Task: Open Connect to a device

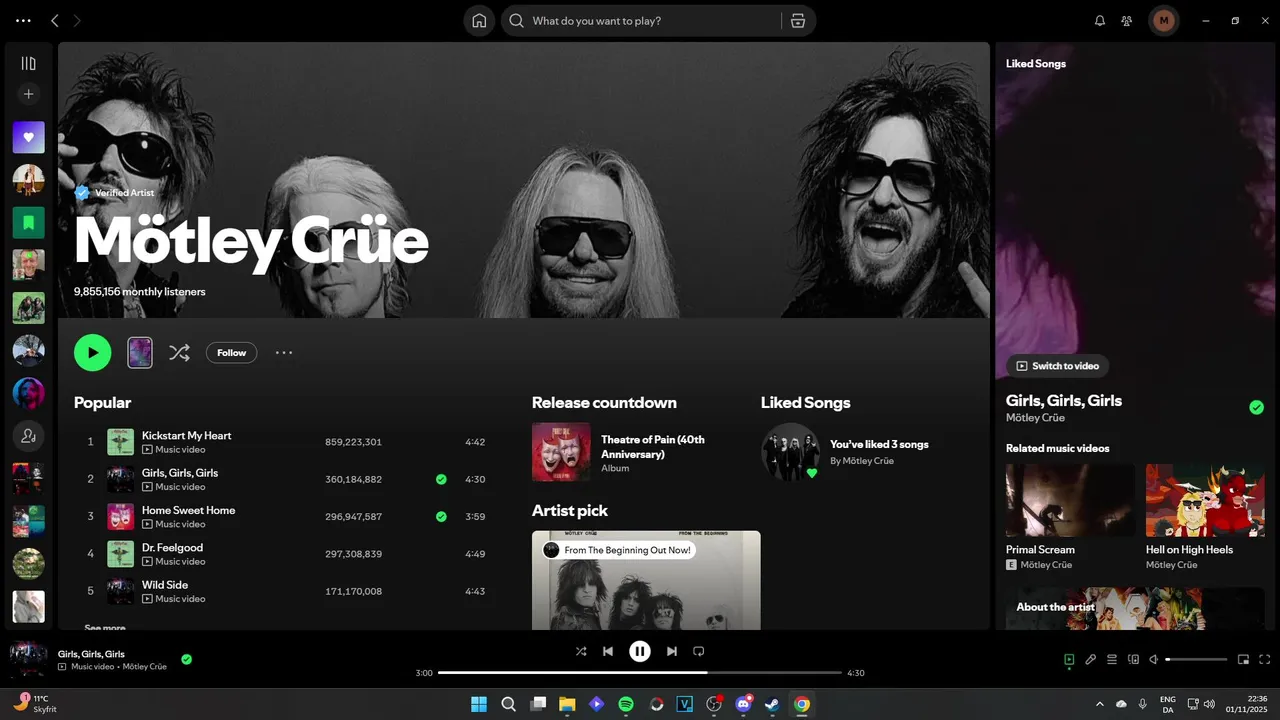Action: [x=1133, y=659]
